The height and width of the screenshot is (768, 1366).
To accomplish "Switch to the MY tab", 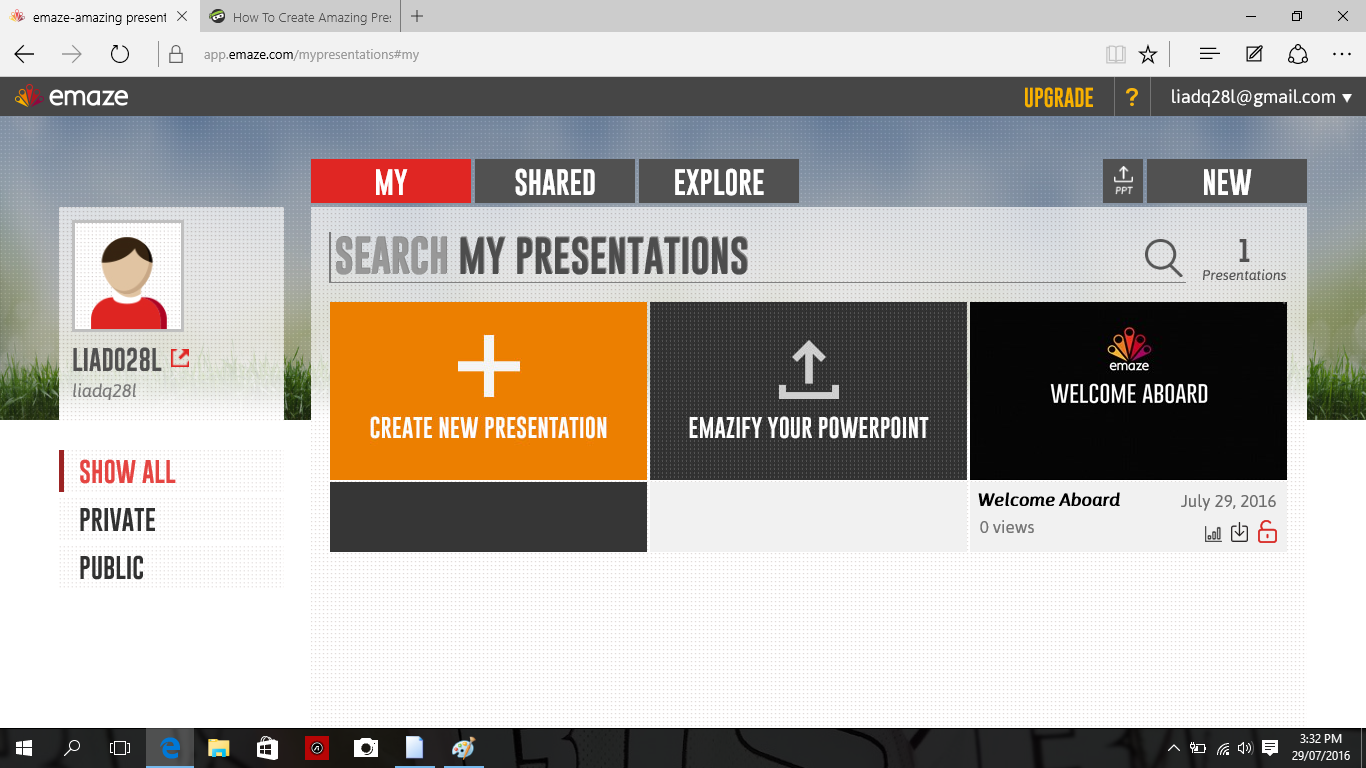I will [x=391, y=181].
